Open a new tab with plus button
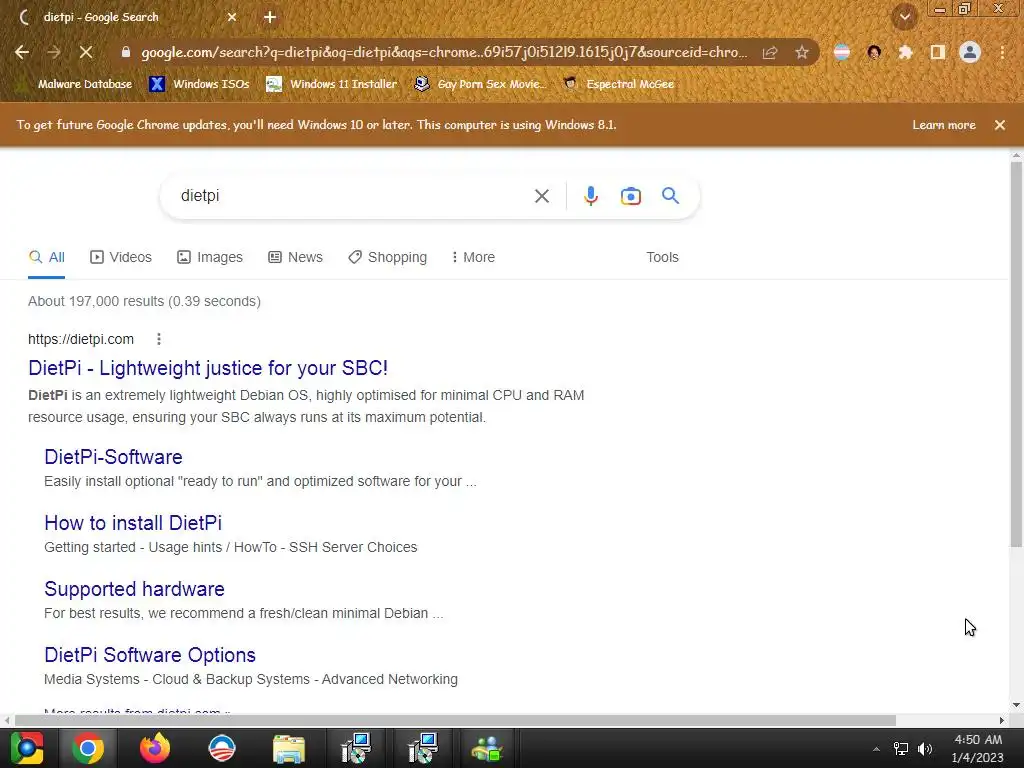The width and height of the screenshot is (1024, 768). point(270,17)
